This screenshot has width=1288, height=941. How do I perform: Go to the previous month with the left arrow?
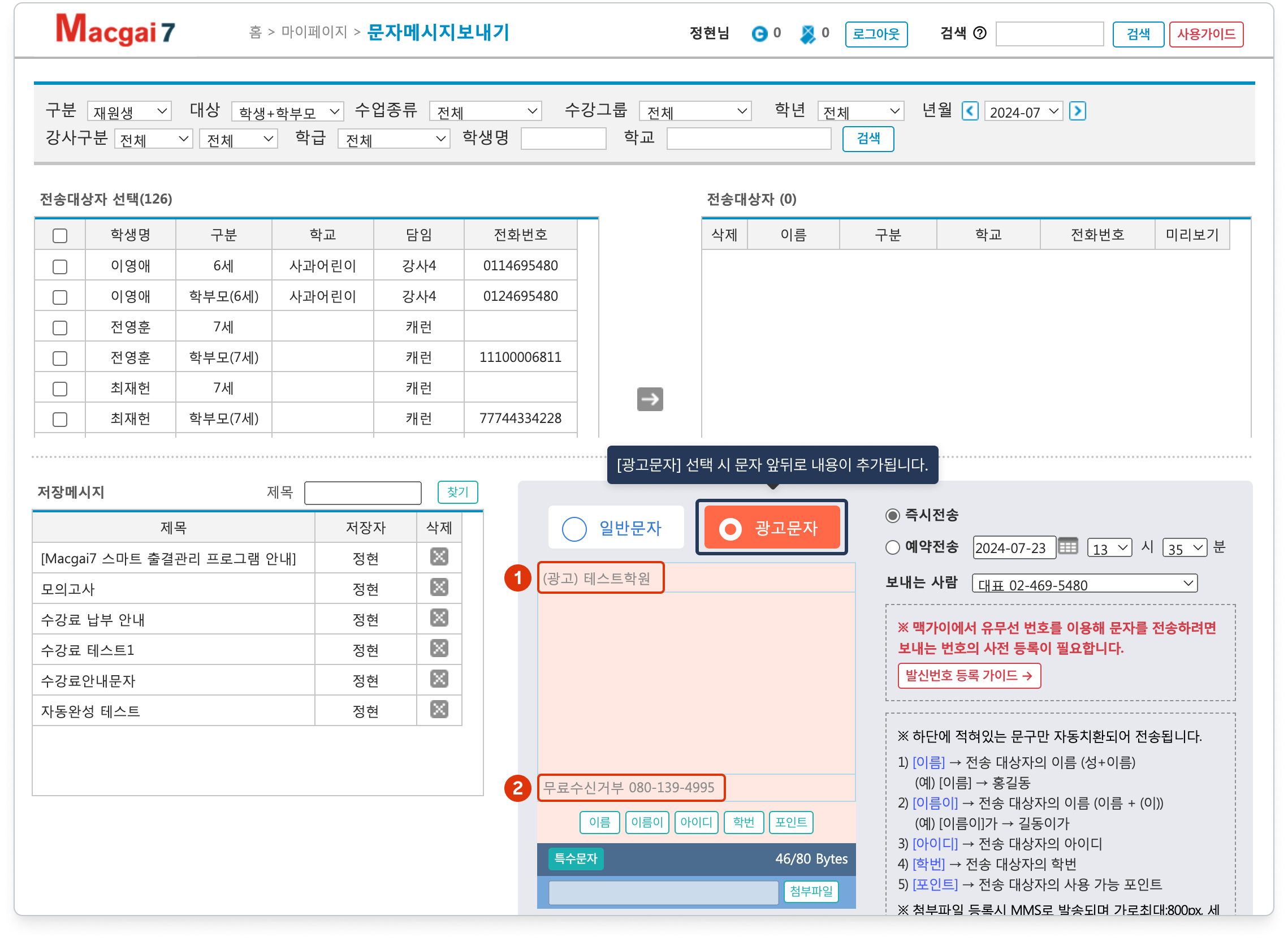[970, 110]
